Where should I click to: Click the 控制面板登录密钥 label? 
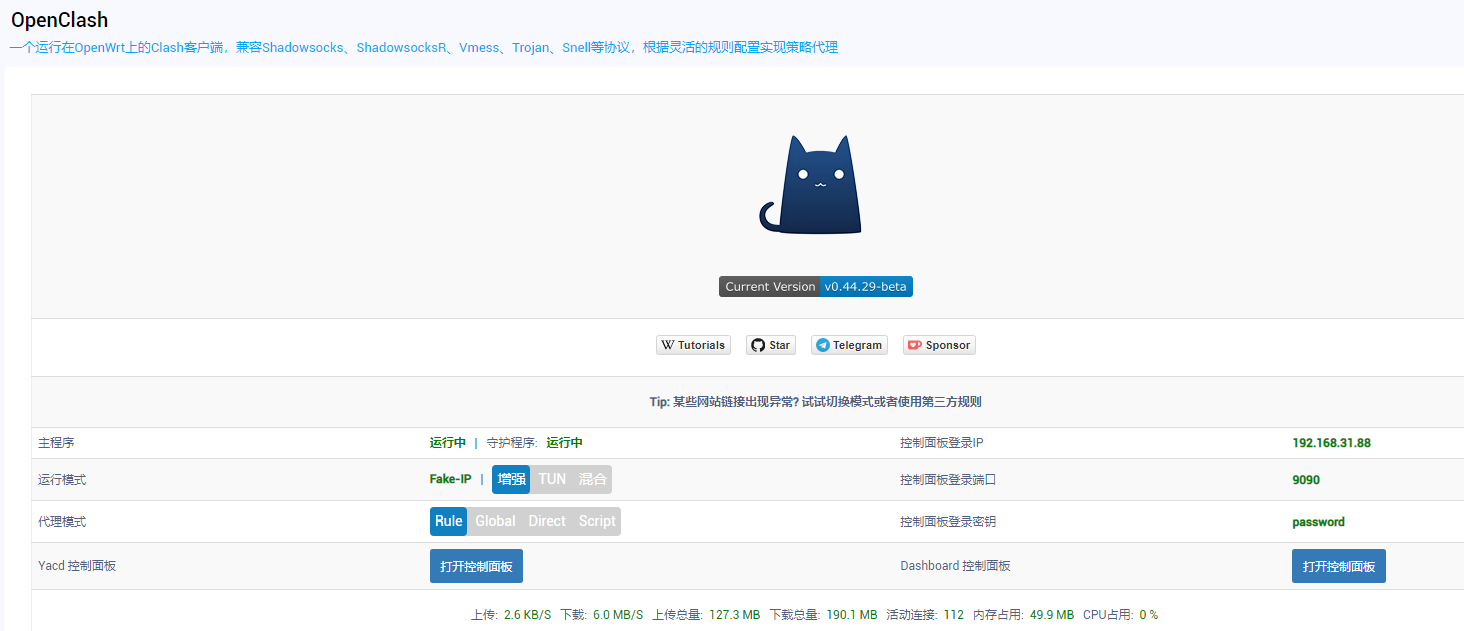click(x=948, y=522)
